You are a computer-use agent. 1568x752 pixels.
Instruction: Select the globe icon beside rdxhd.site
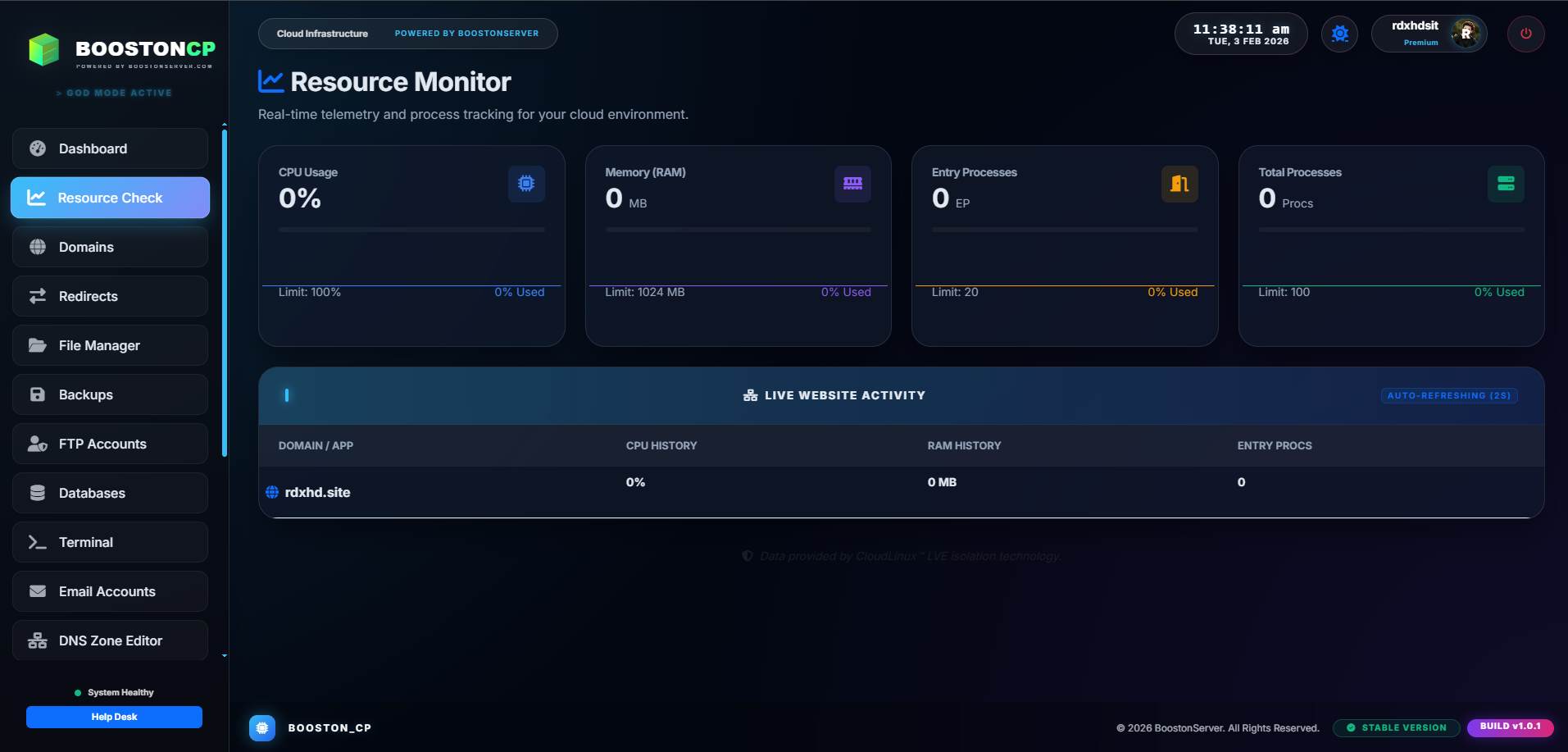(271, 492)
